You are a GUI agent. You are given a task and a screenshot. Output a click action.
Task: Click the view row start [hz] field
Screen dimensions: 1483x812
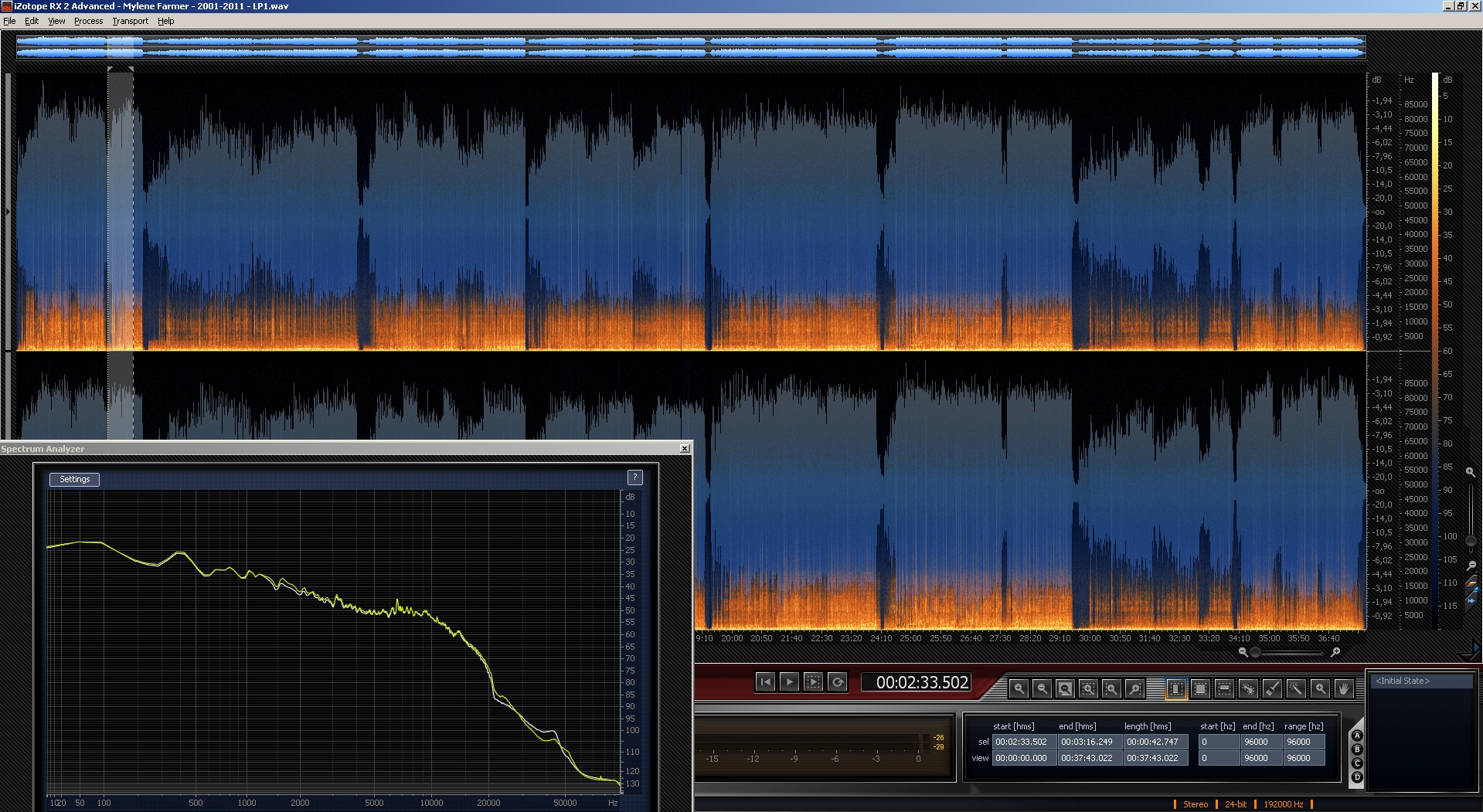point(1219,758)
